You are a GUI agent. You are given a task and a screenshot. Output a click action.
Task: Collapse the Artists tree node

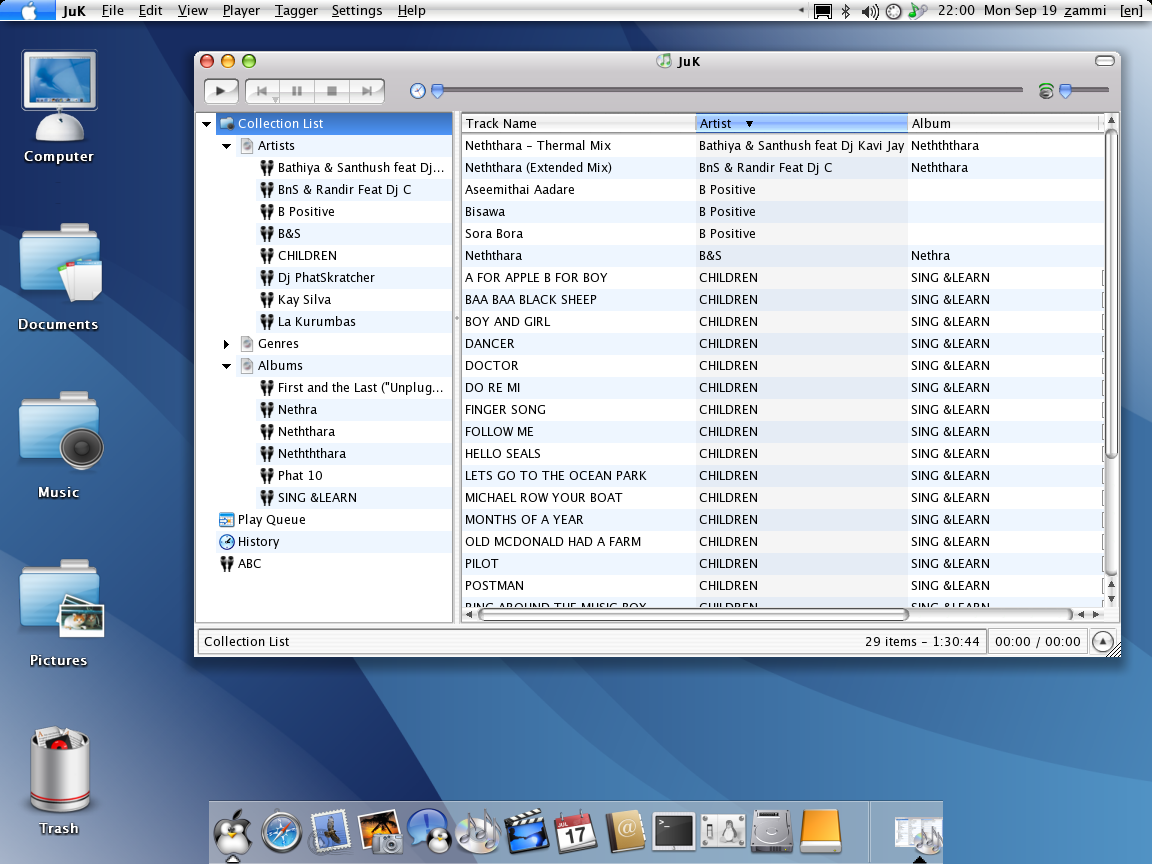tap(226, 146)
